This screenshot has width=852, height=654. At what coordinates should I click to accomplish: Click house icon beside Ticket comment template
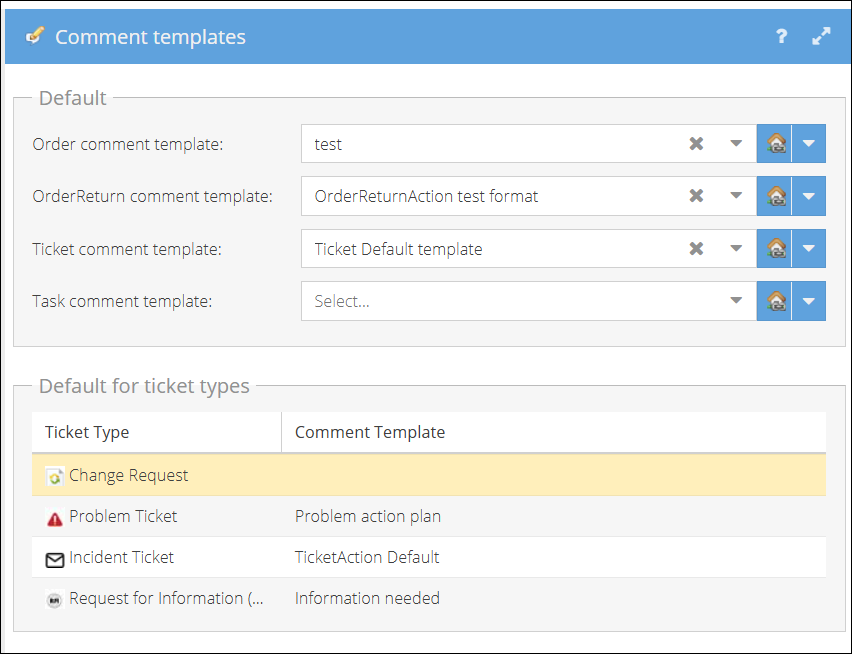click(x=774, y=248)
